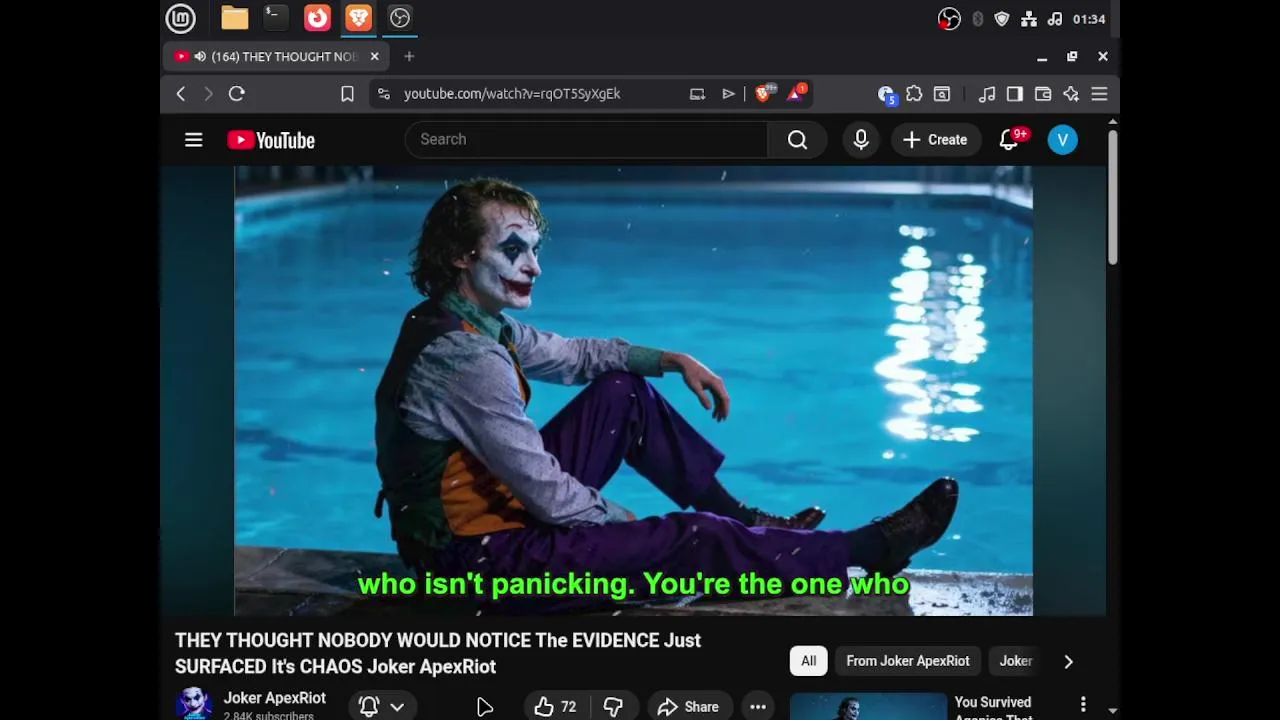Screen dimensions: 1280x720
Task: Install app icon in address bar
Action: click(x=697, y=94)
